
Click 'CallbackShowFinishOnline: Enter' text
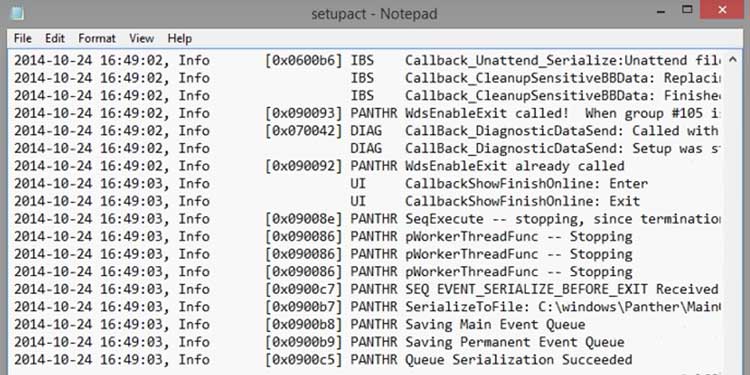pyautogui.click(x=526, y=184)
